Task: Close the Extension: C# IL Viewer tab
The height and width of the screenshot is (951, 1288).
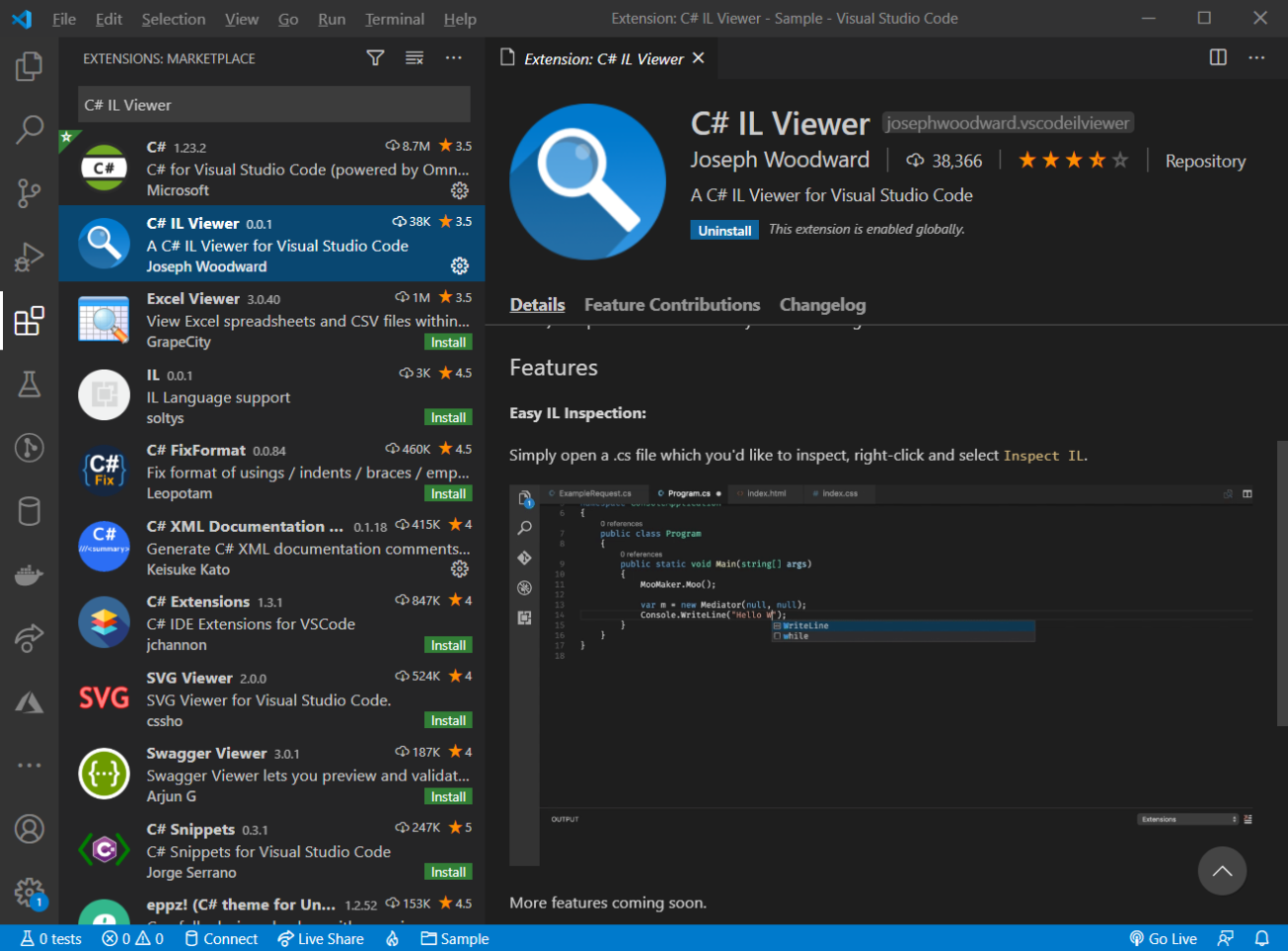Action: coord(698,58)
